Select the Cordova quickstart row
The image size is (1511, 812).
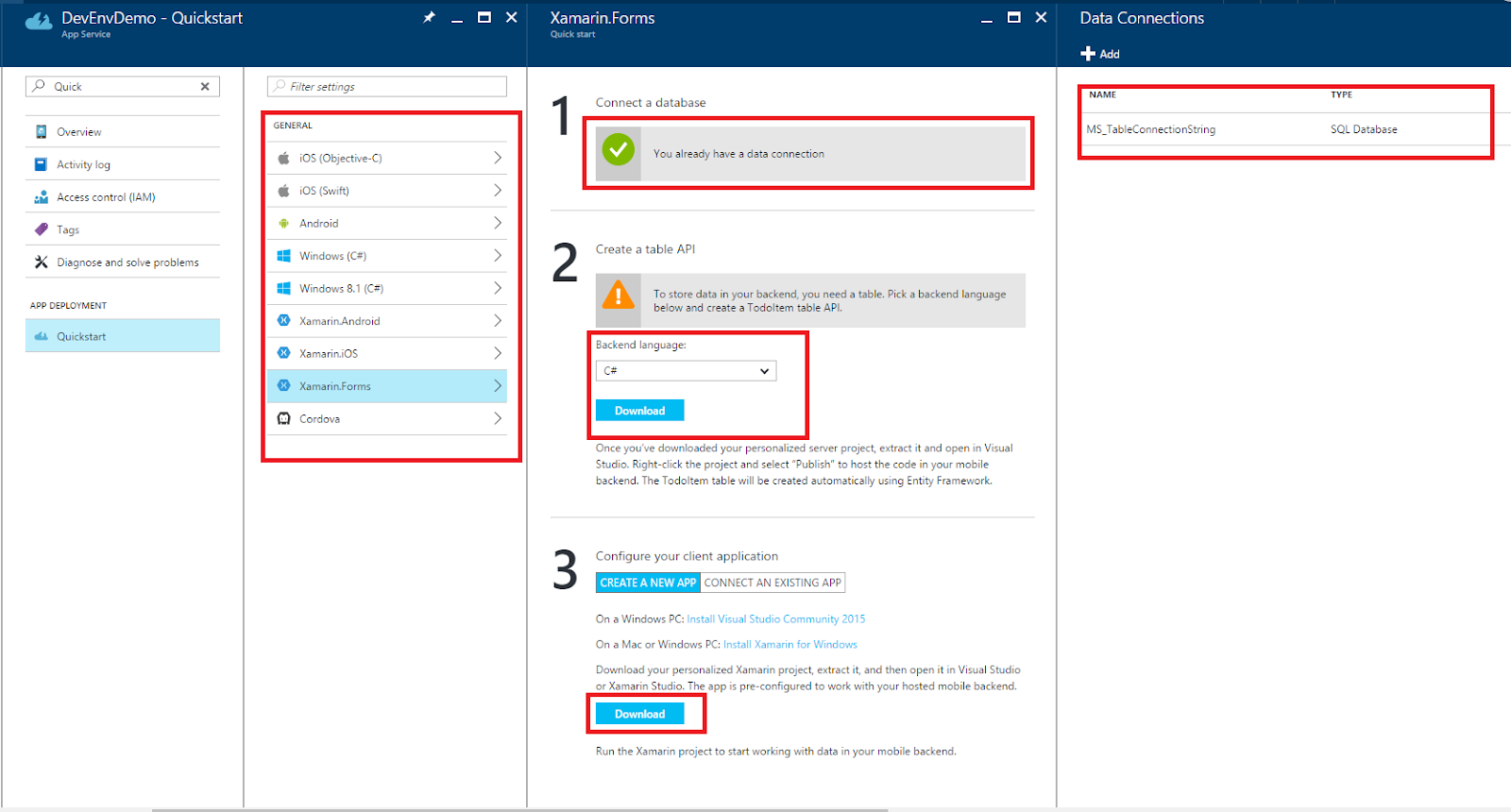387,418
